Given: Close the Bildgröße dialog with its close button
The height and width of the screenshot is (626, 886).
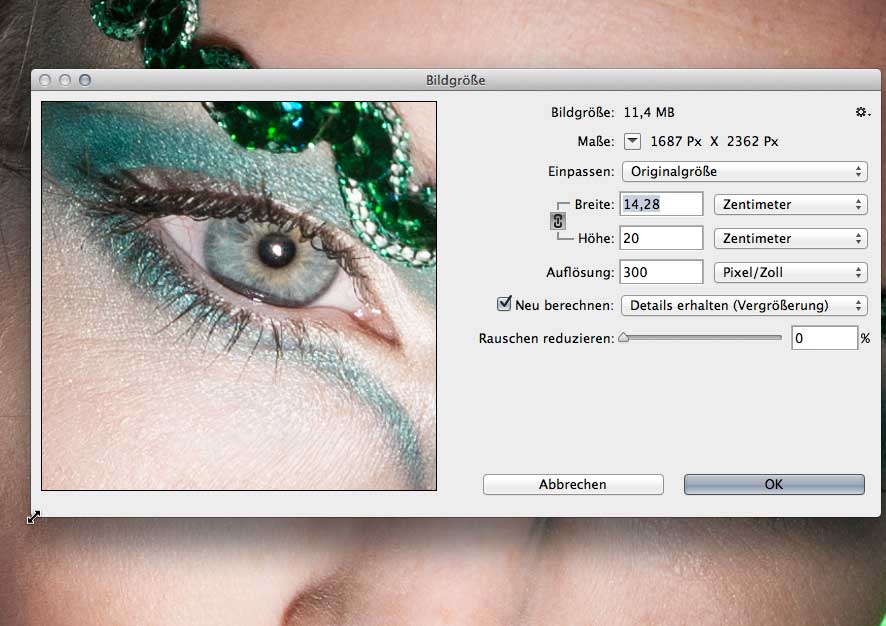Looking at the screenshot, I should point(45,80).
